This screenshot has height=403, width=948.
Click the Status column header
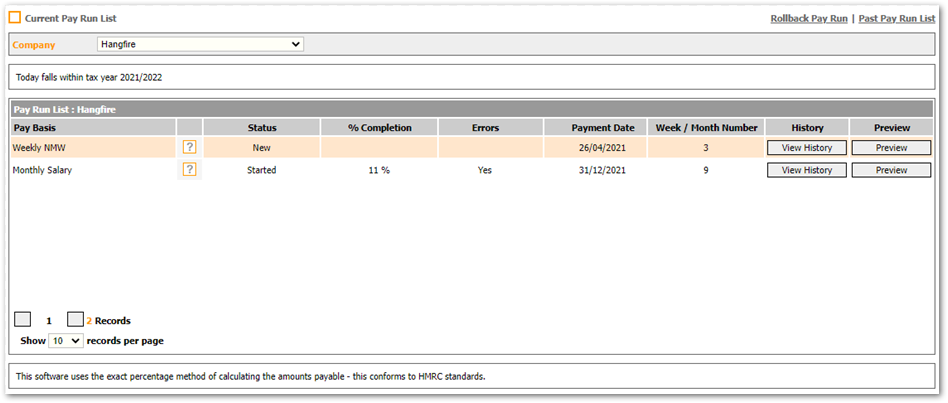pyautogui.click(x=262, y=127)
